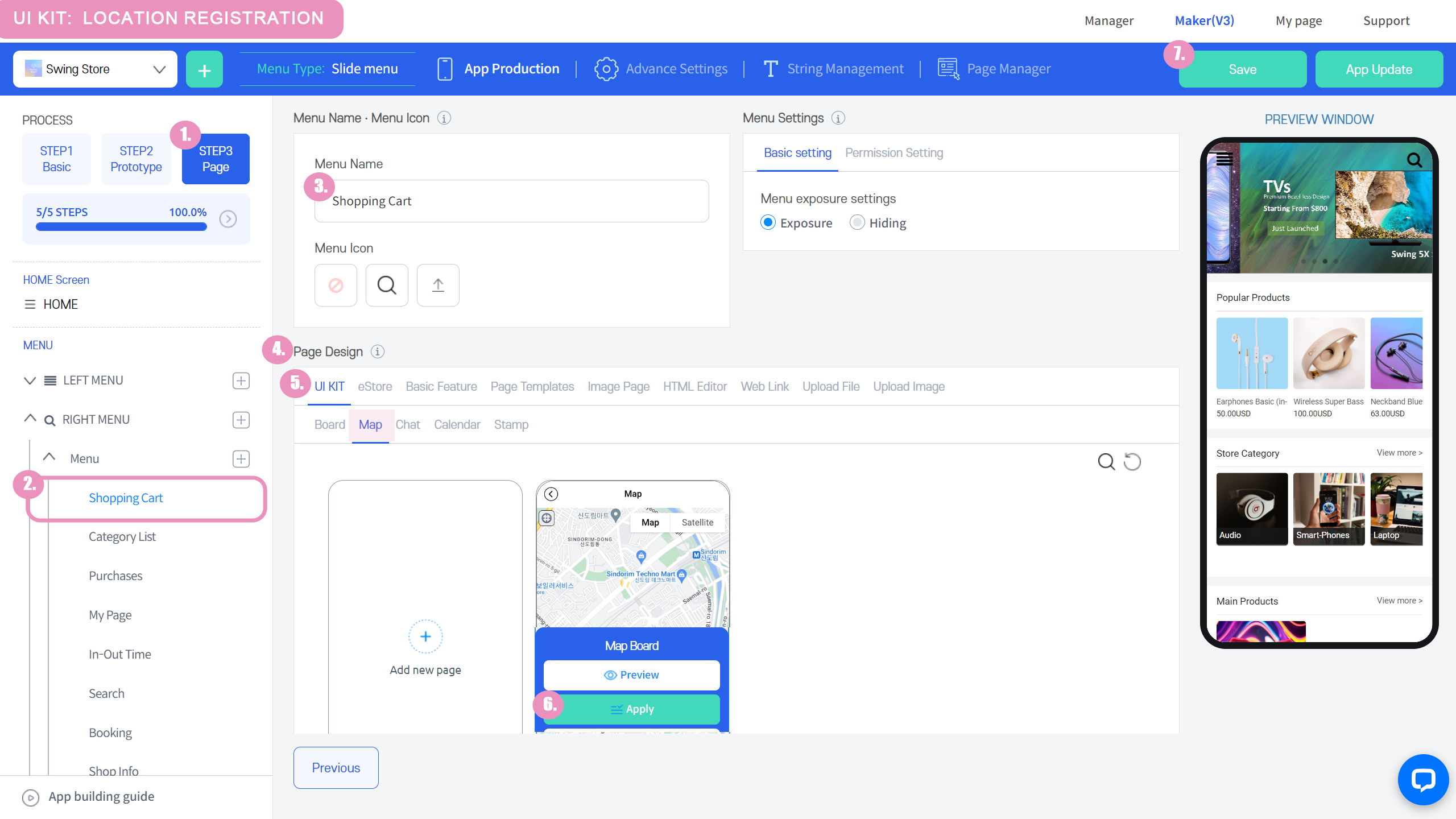Click the Save button

[x=1242, y=69]
